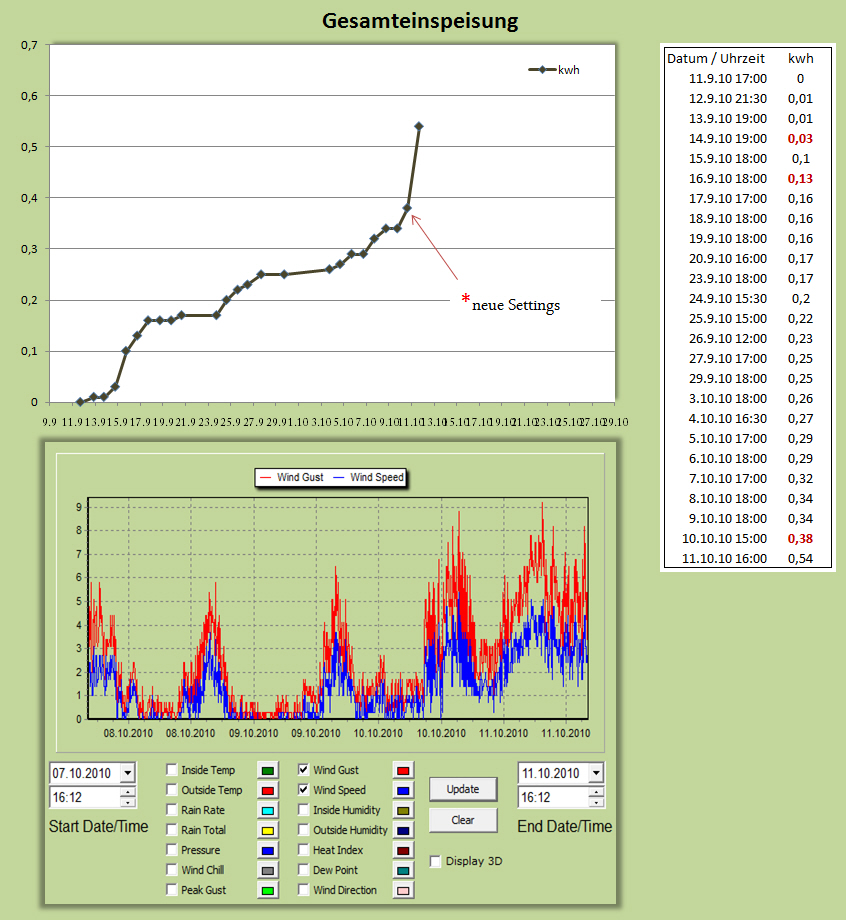846x920 pixels.
Task: Open the Rain Rate cyan color picker
Action: click(268, 810)
